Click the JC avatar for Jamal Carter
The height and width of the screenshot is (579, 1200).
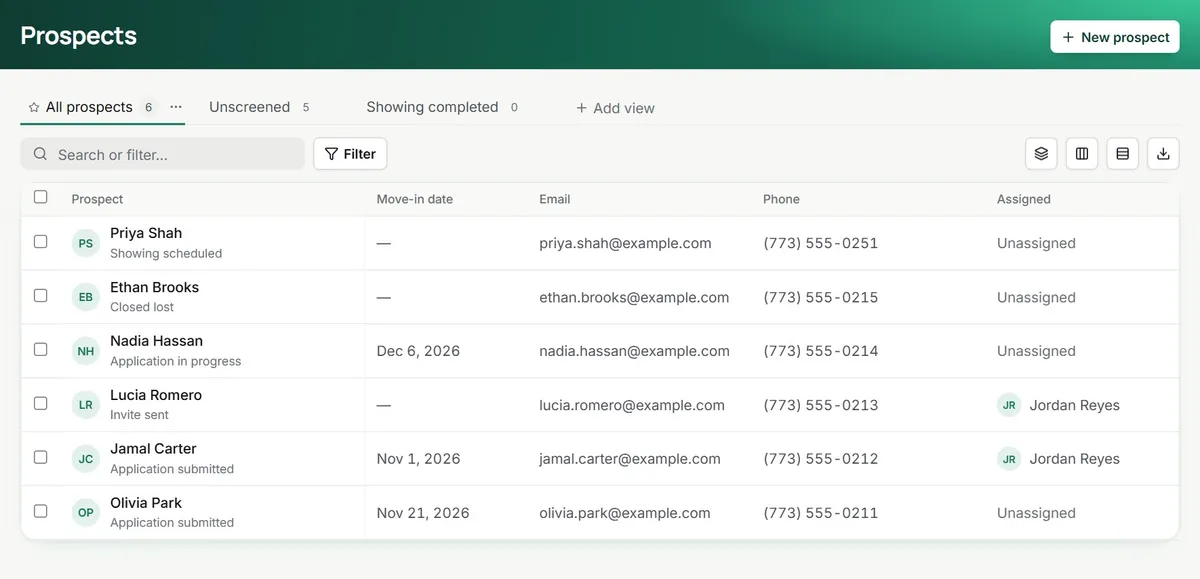(86, 459)
